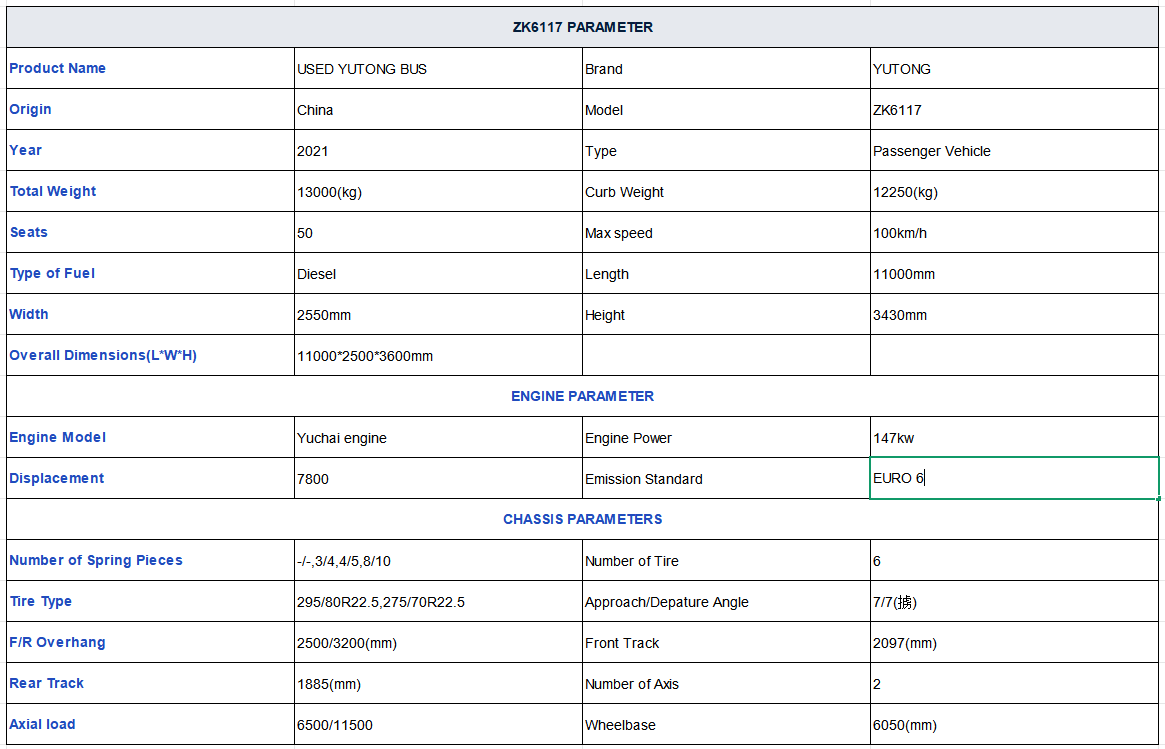This screenshot has width=1165, height=749.
Task: Click the China origin value cell
Action: [438, 109]
